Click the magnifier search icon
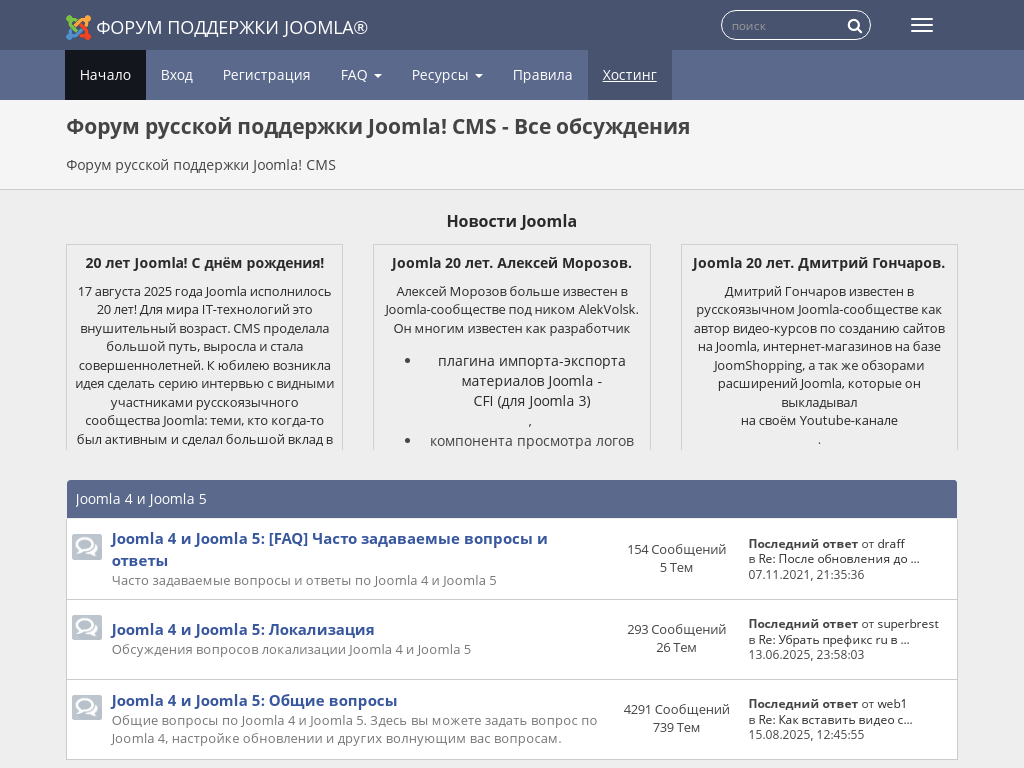 pos(855,26)
